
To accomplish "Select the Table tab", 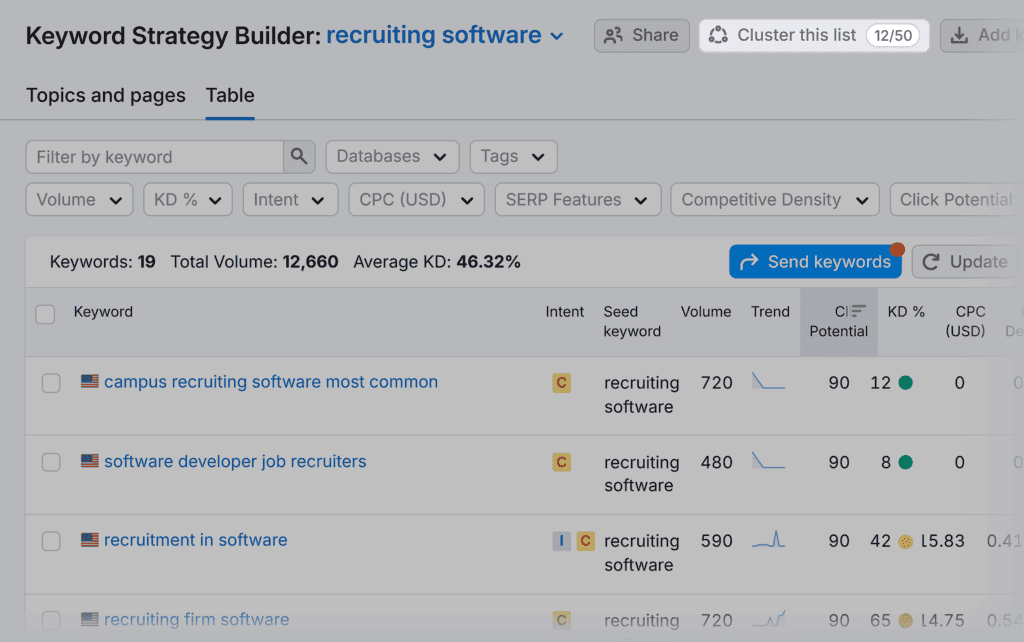I will click(230, 96).
